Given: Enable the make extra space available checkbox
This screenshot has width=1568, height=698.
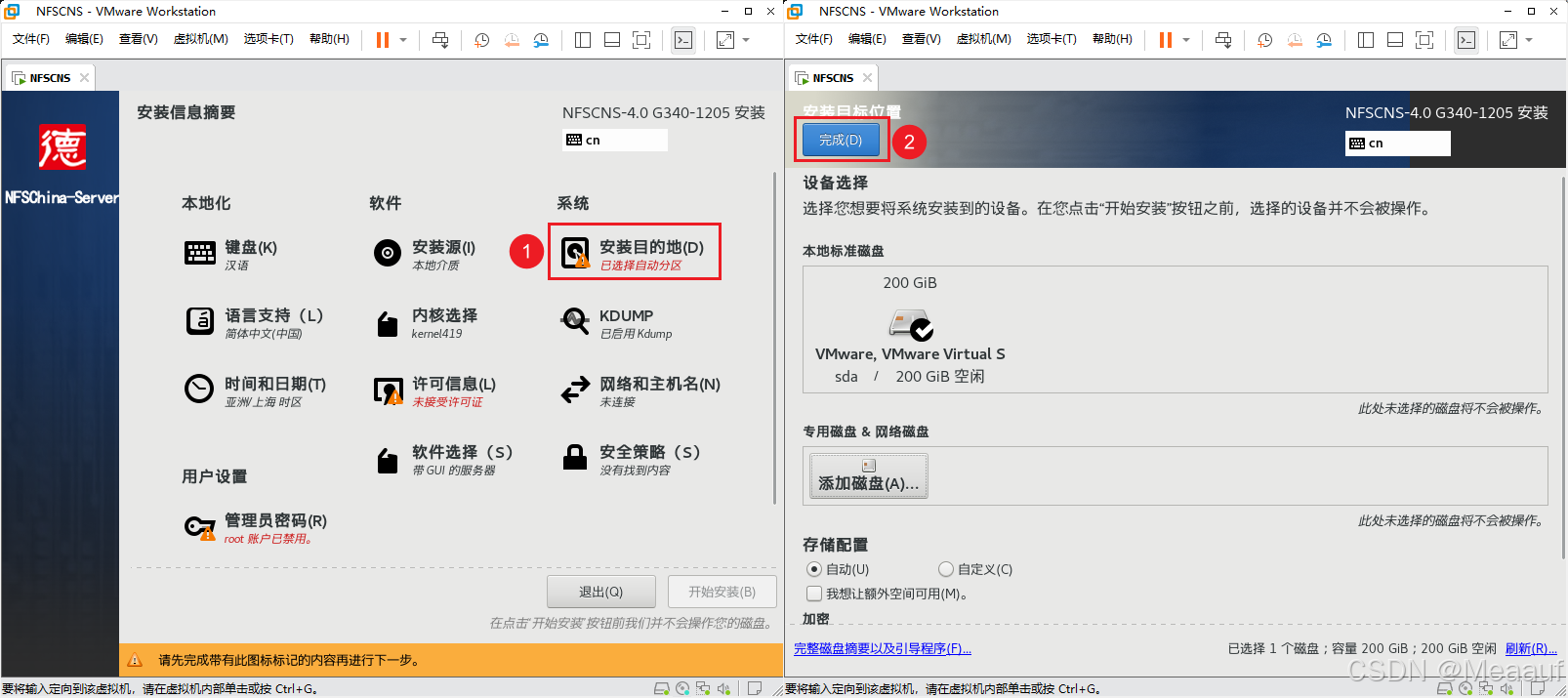Looking at the screenshot, I should [814, 594].
